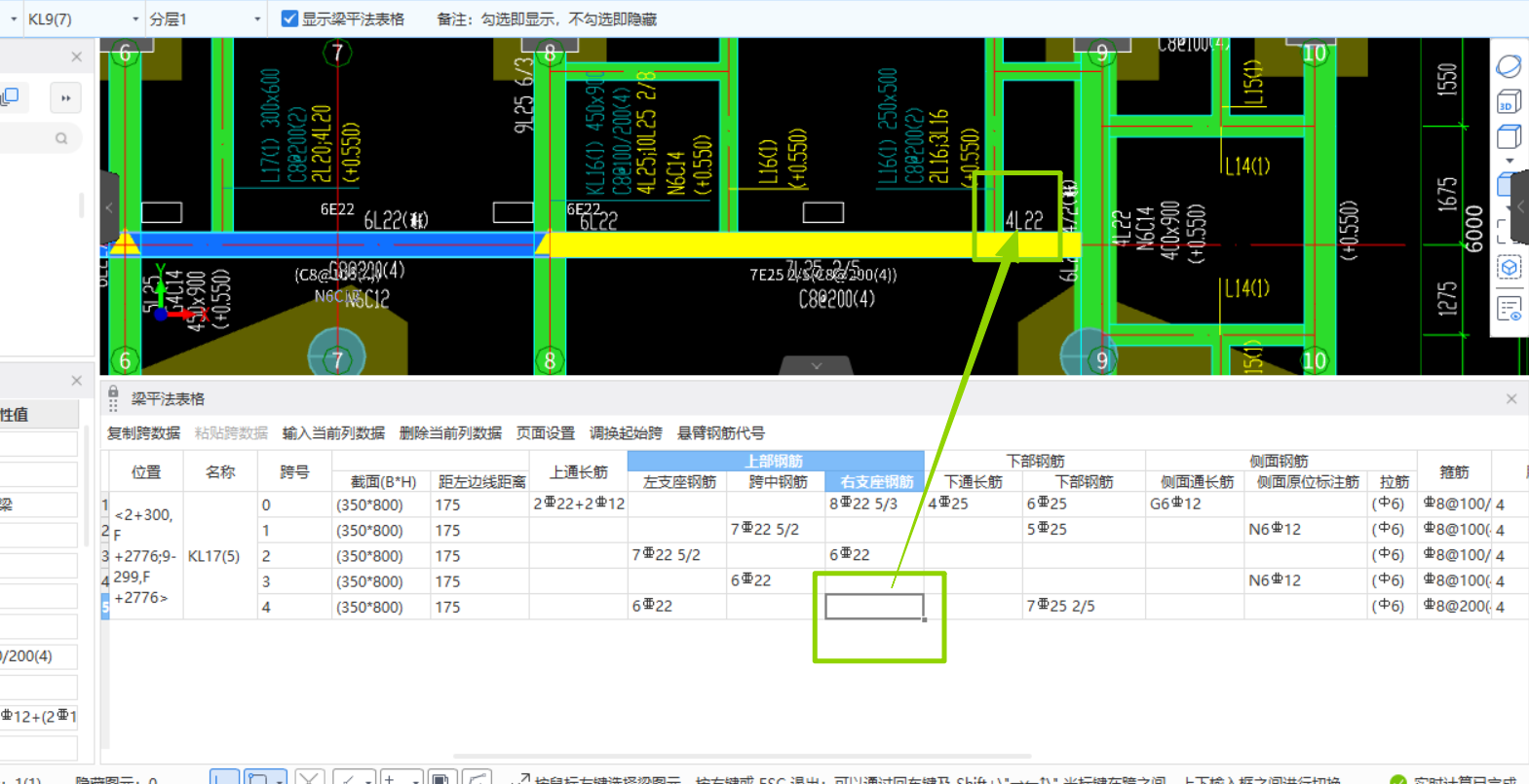Click 悬臂钢筋代号 button

point(721,432)
